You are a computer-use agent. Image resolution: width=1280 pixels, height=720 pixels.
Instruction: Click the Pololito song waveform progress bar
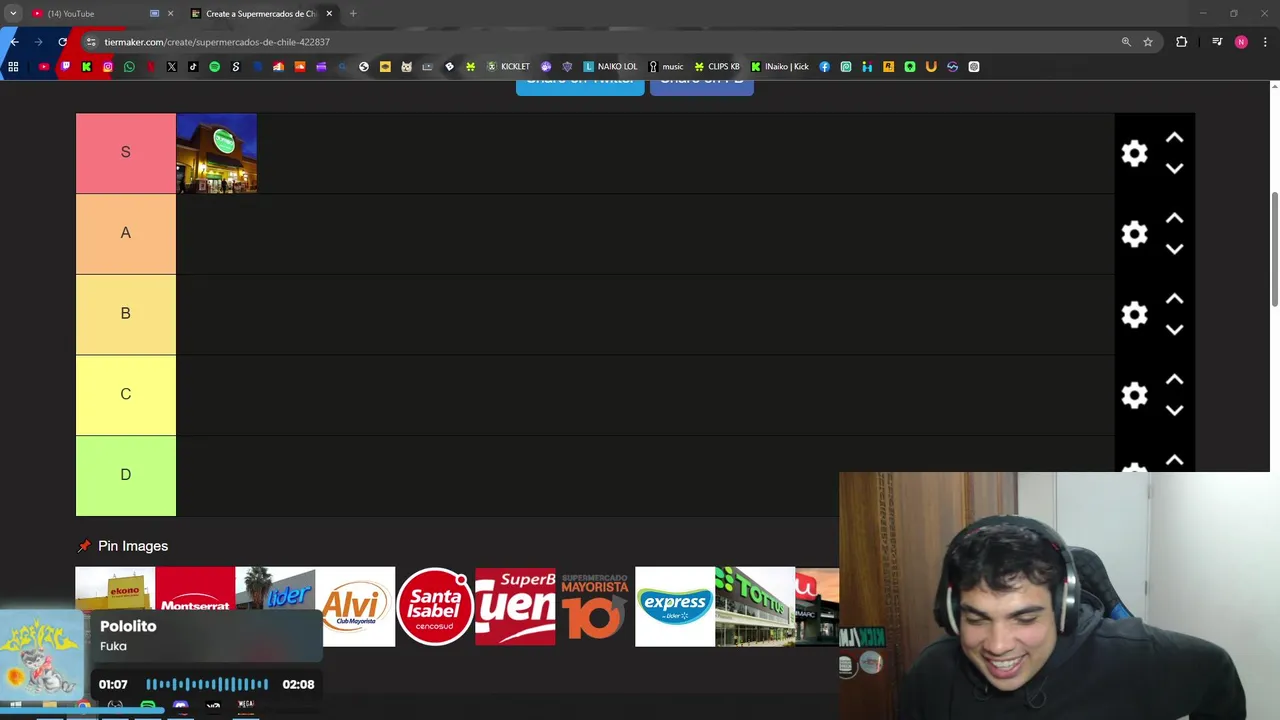pos(207,684)
